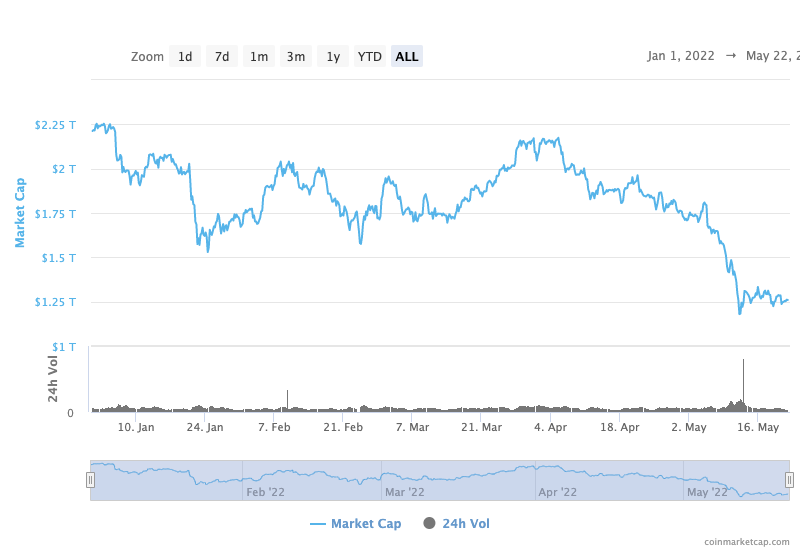Click the blue Market Cap legend line

pyautogui.click(x=318, y=523)
